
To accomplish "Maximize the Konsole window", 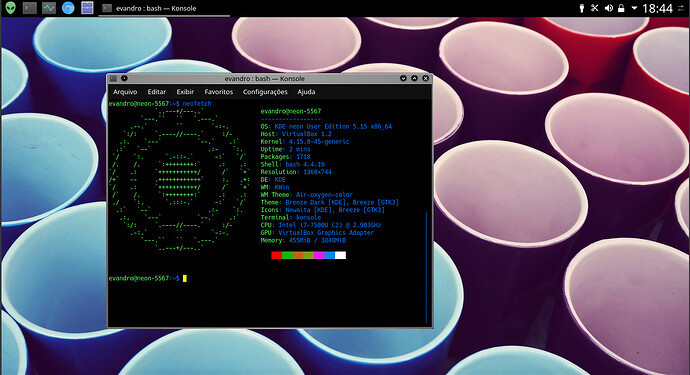I will coord(414,78).
